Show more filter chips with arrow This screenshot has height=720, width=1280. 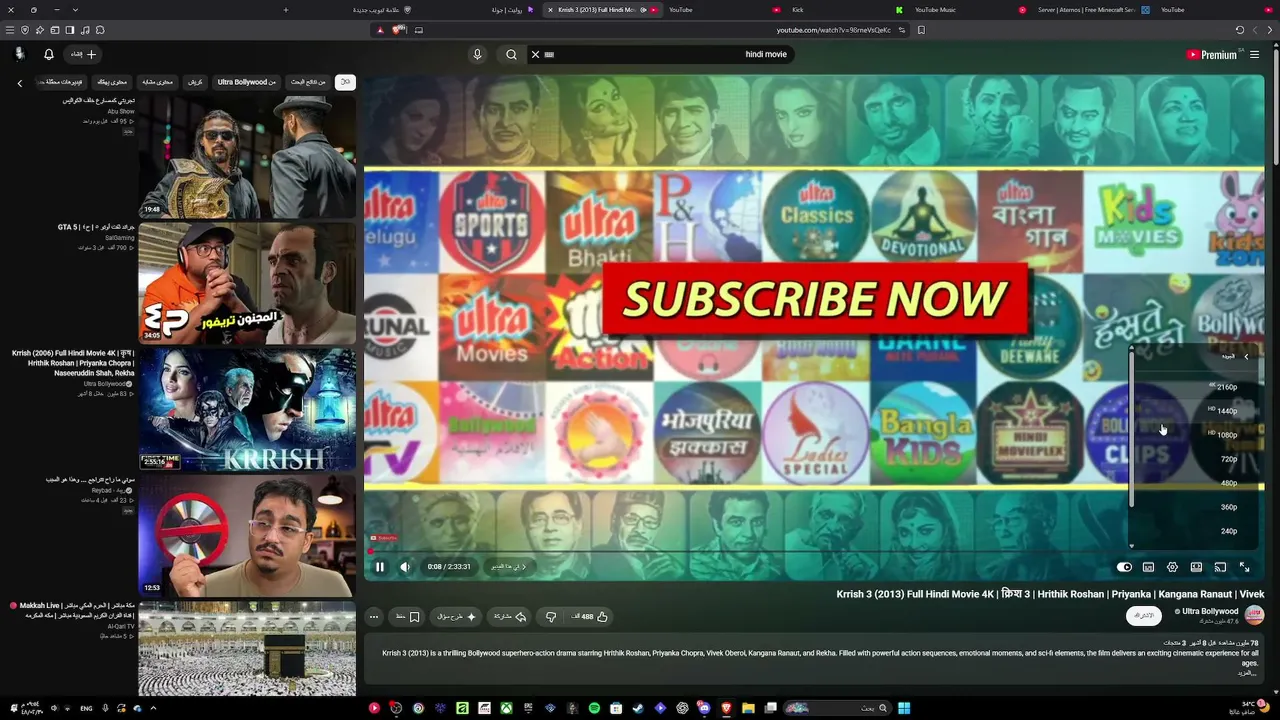pyautogui.click(x=19, y=83)
